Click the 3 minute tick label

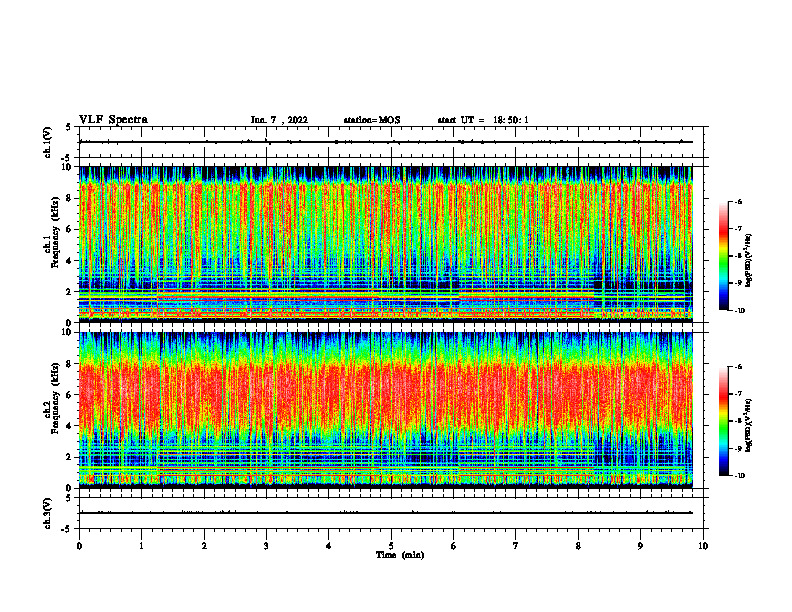[266, 546]
